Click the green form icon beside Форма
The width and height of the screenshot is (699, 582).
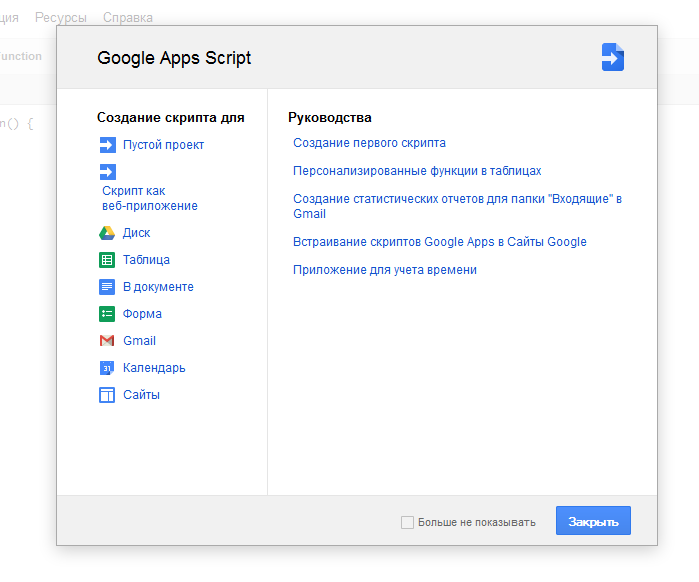107,314
